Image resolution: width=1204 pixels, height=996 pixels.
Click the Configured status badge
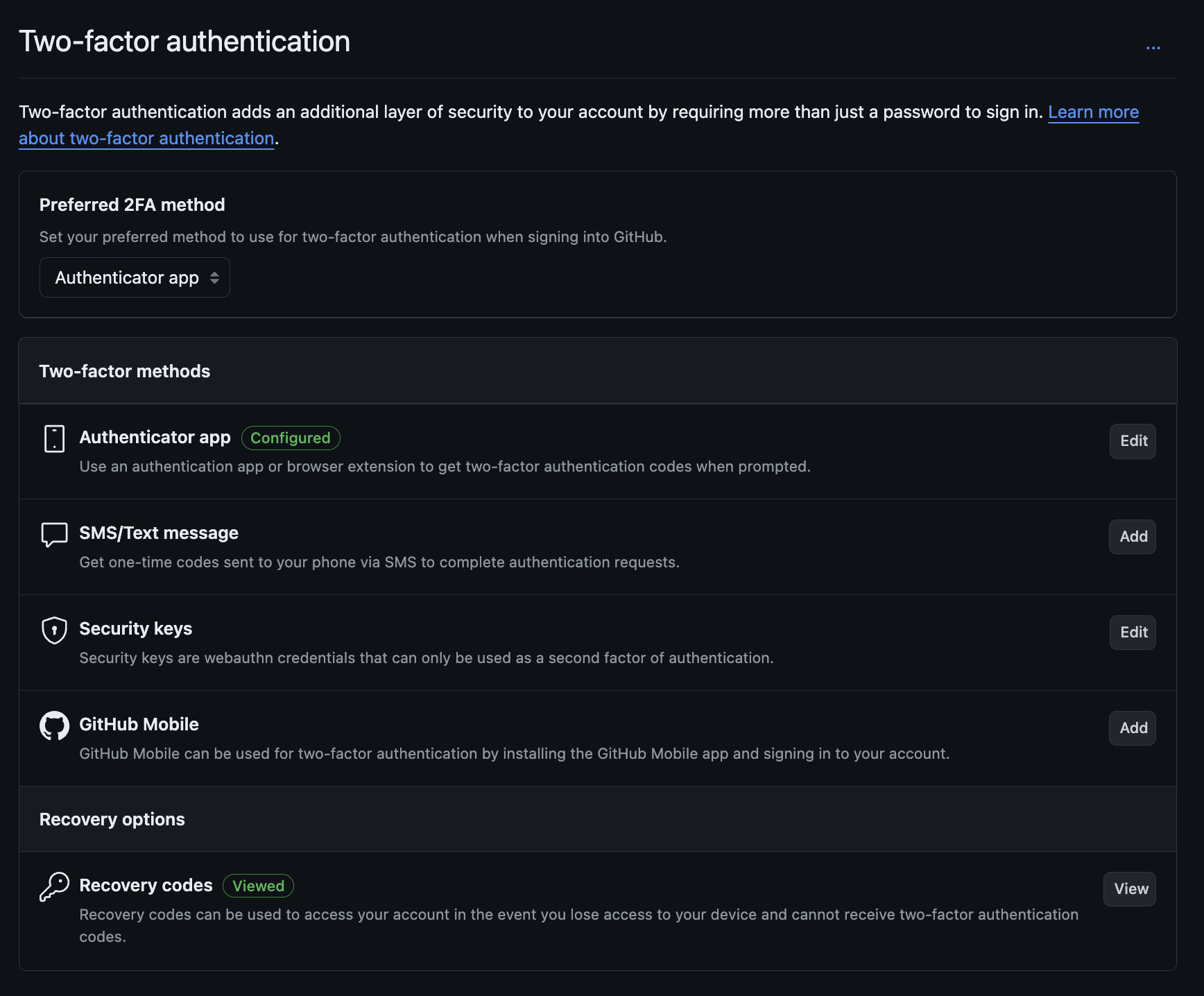291,438
